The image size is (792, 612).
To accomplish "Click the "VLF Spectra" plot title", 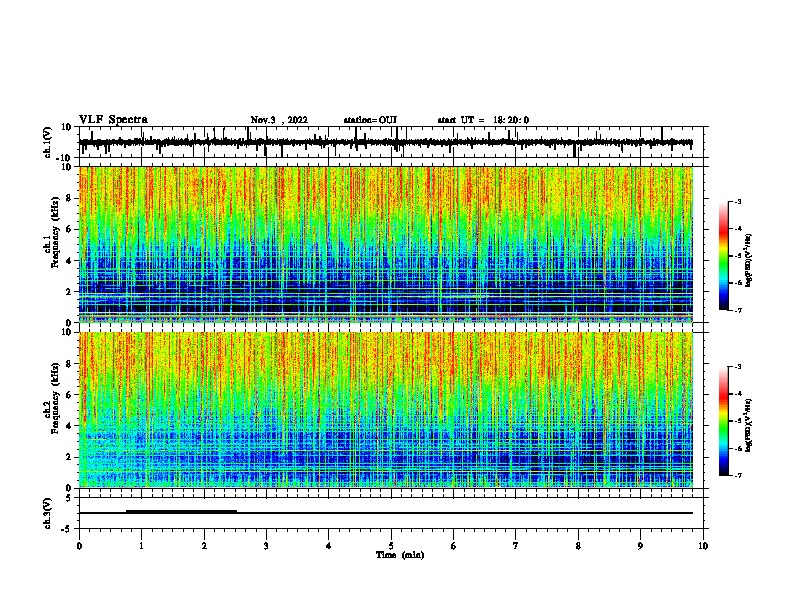I will [x=113, y=120].
